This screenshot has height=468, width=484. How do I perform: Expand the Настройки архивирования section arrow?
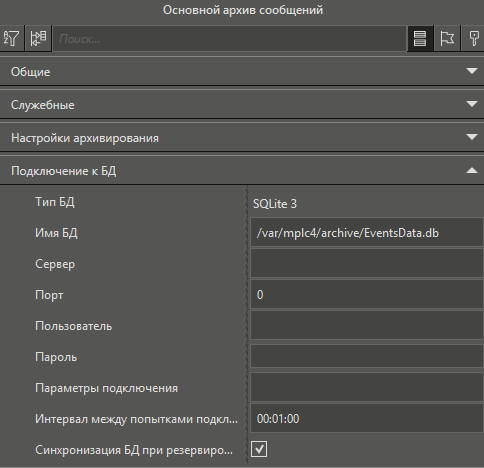click(x=472, y=137)
